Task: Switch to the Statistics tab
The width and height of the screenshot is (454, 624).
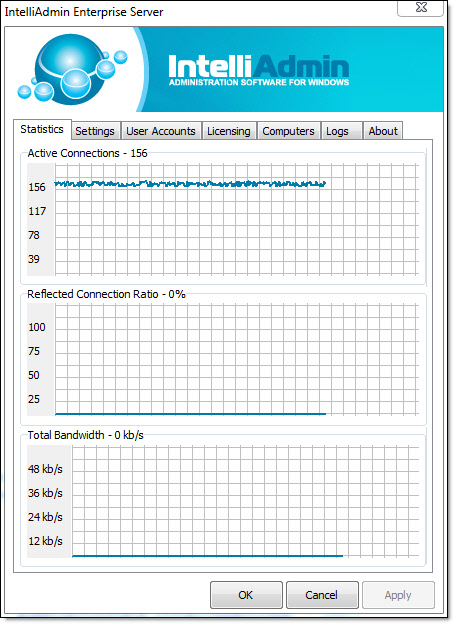Action: [x=42, y=129]
